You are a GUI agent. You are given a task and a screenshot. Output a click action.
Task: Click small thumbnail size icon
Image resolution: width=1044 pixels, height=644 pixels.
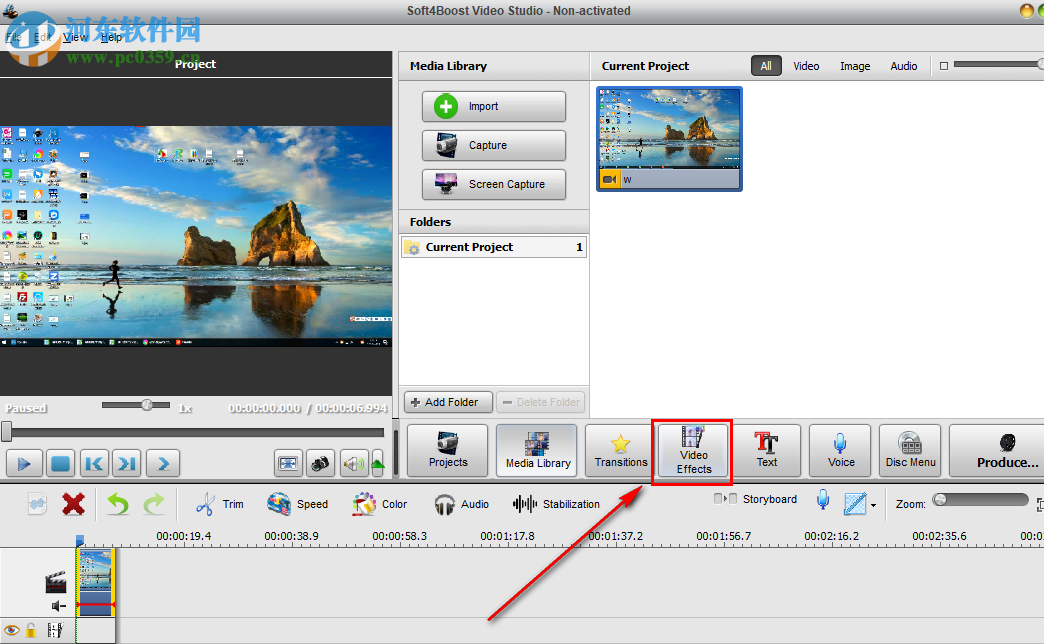[x=943, y=66]
